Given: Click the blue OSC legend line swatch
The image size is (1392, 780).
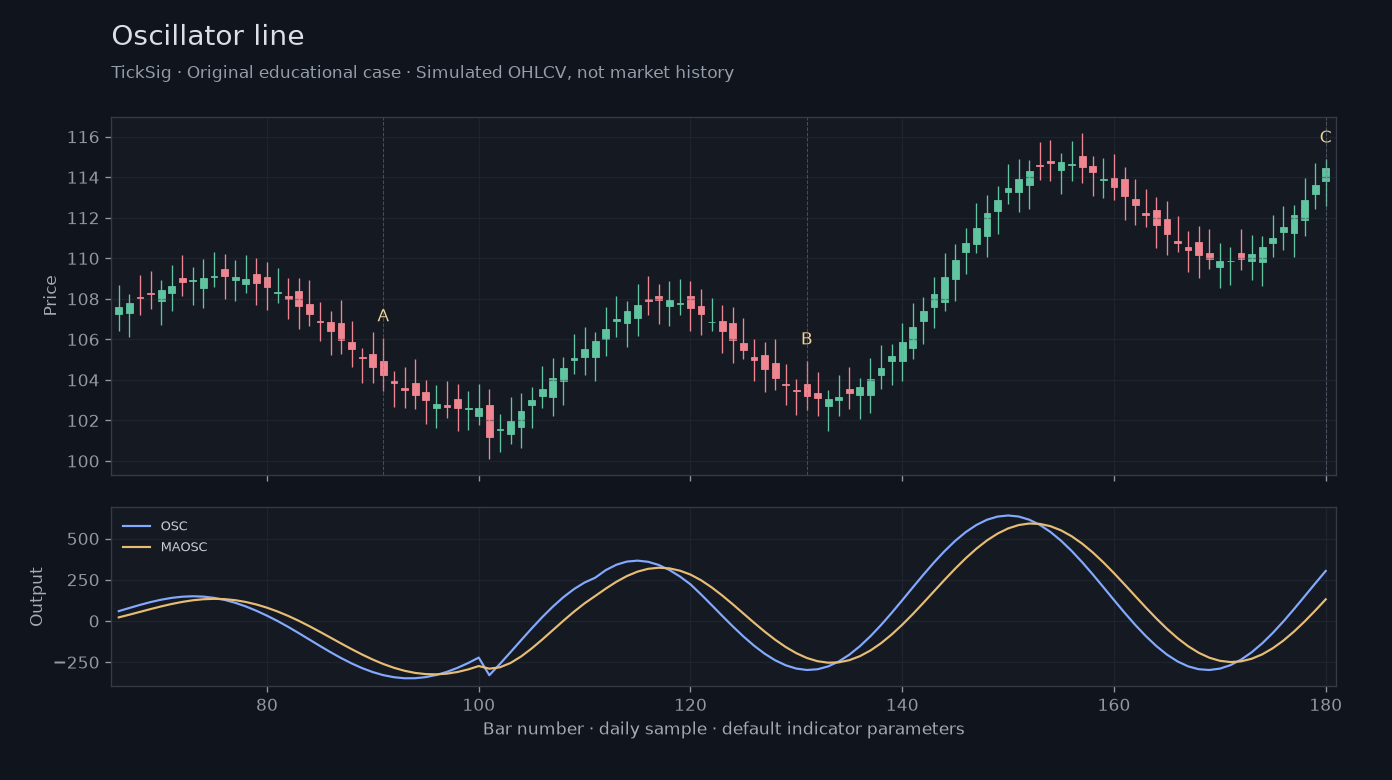Looking at the screenshot, I should tap(136, 526).
